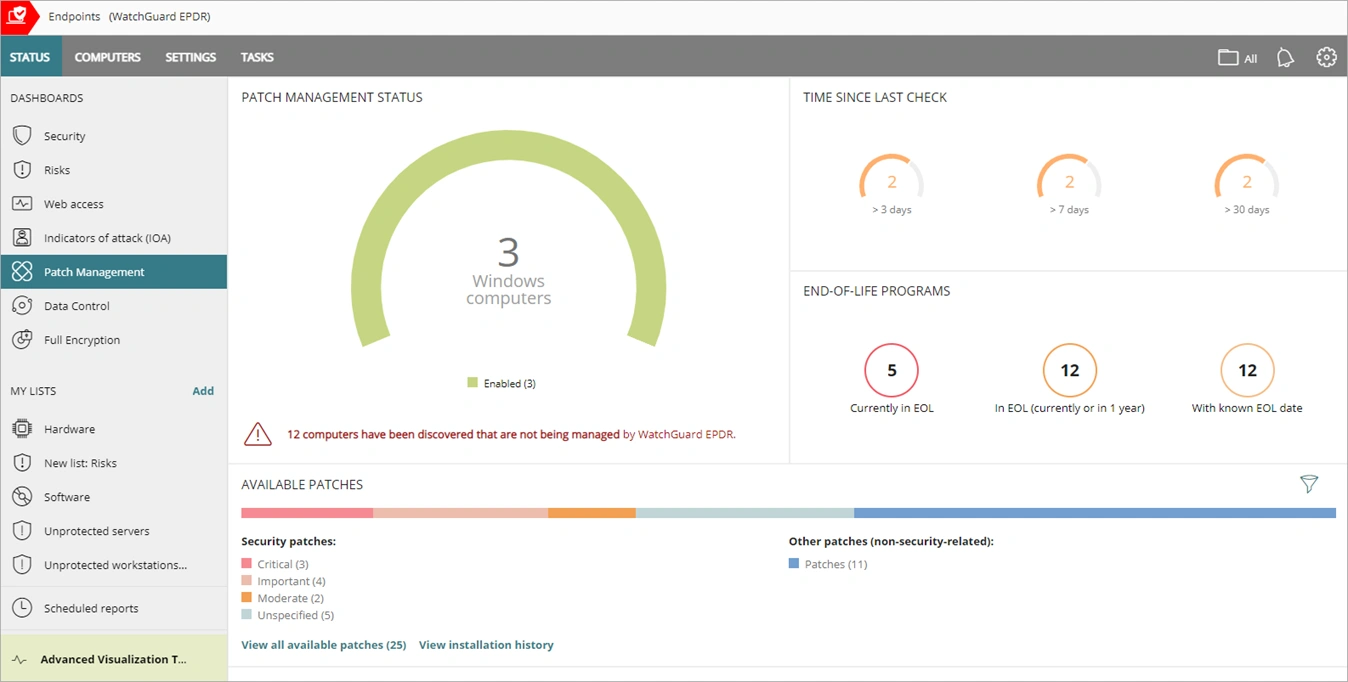The image size is (1348, 682).
Task: Select Web access dashboard
Action: point(114,204)
